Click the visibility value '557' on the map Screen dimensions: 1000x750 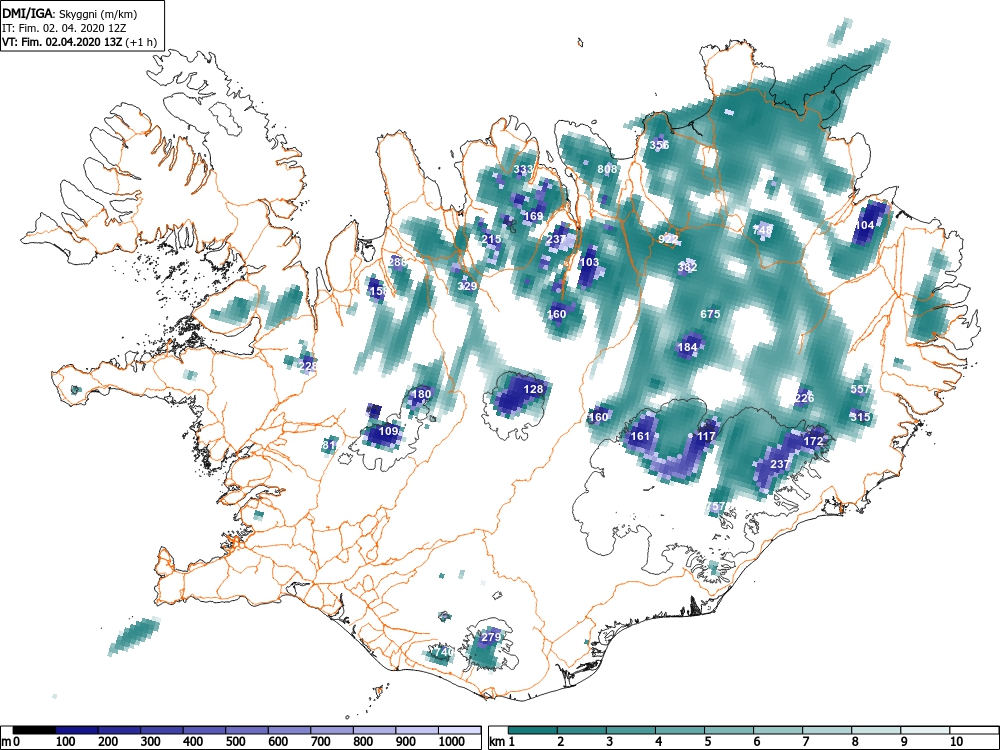pos(860,389)
